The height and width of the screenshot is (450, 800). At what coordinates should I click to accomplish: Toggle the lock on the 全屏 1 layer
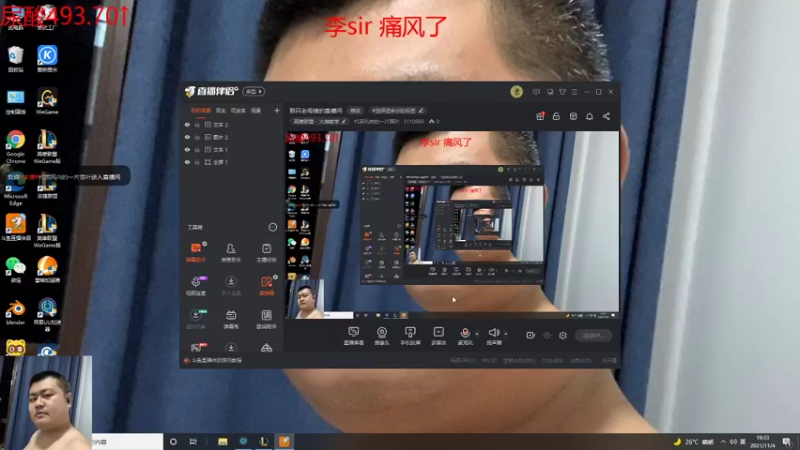point(197,162)
